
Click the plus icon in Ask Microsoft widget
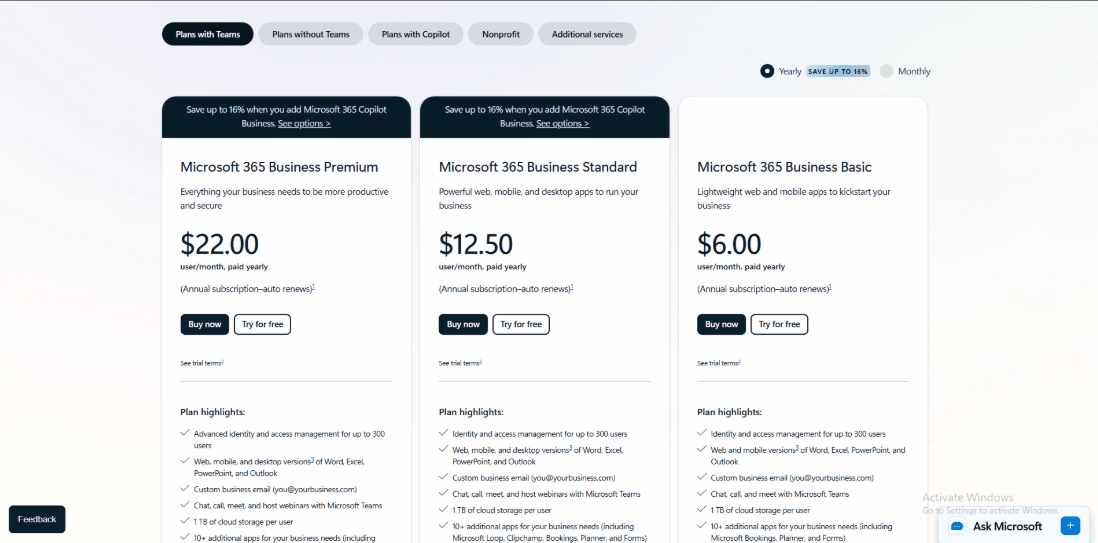pyautogui.click(x=1070, y=525)
